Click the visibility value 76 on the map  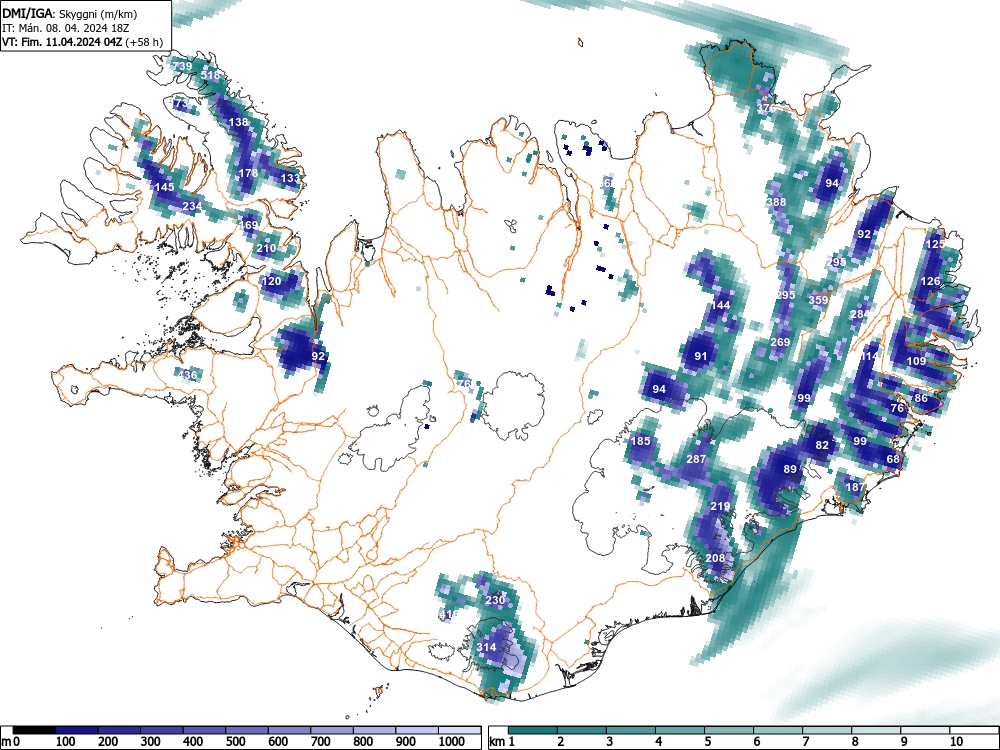[897, 408]
